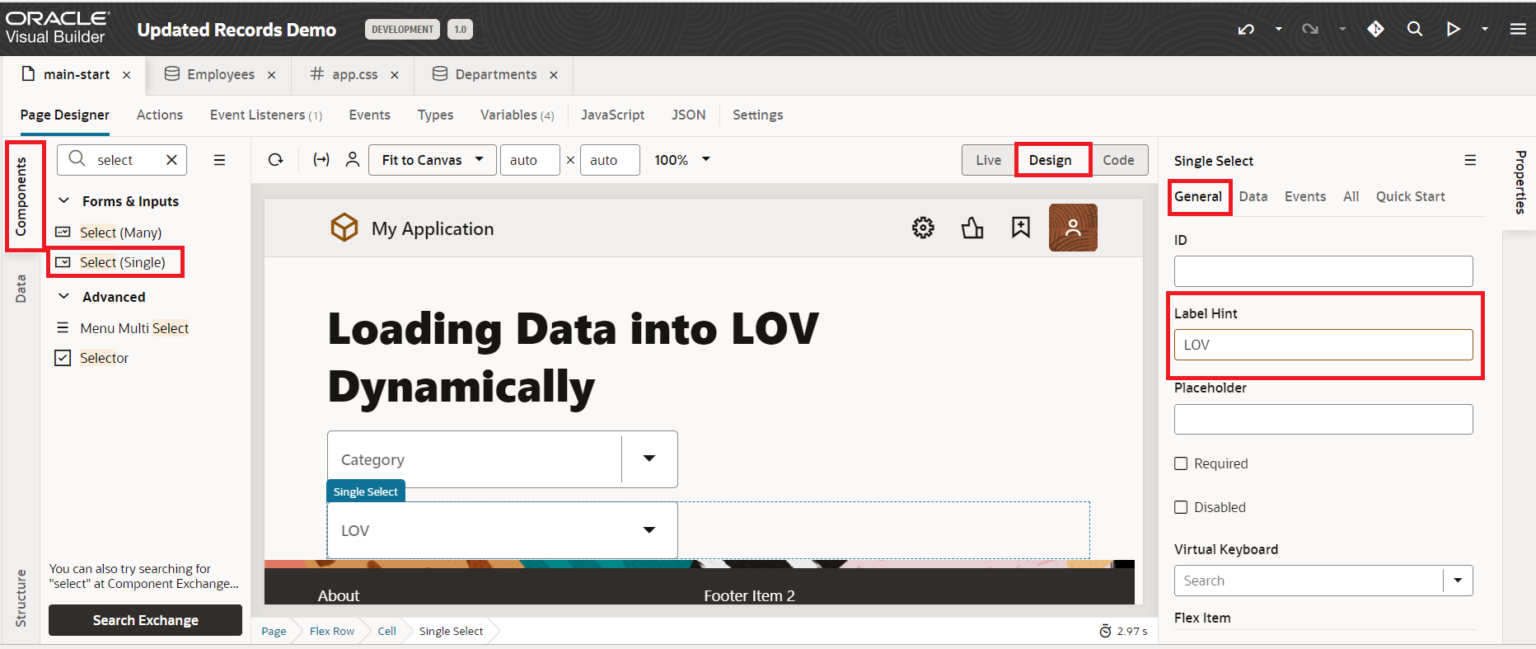Type in the Label Hint field
The image size is (1536, 649).
pyautogui.click(x=1323, y=344)
